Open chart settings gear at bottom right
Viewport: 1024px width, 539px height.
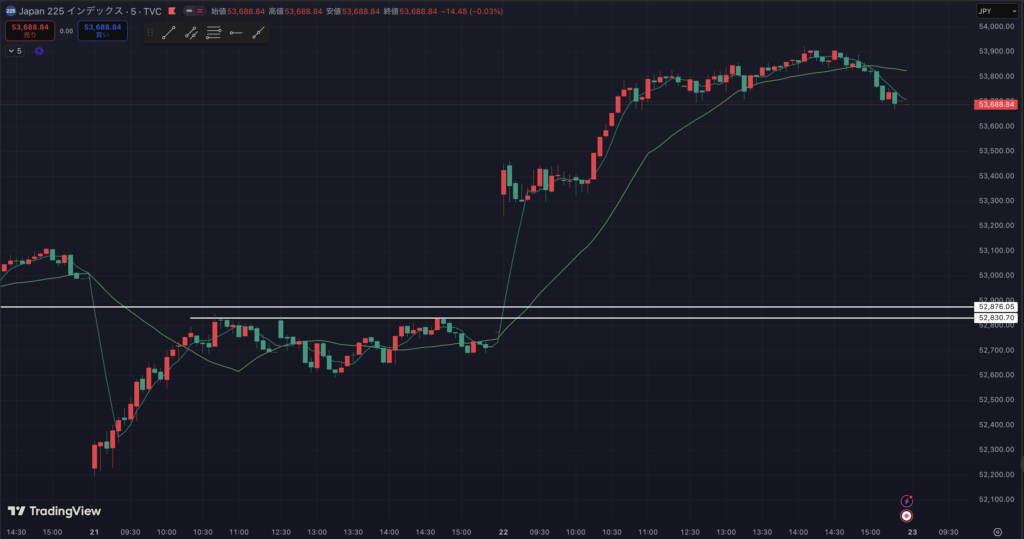pyautogui.click(x=997, y=532)
